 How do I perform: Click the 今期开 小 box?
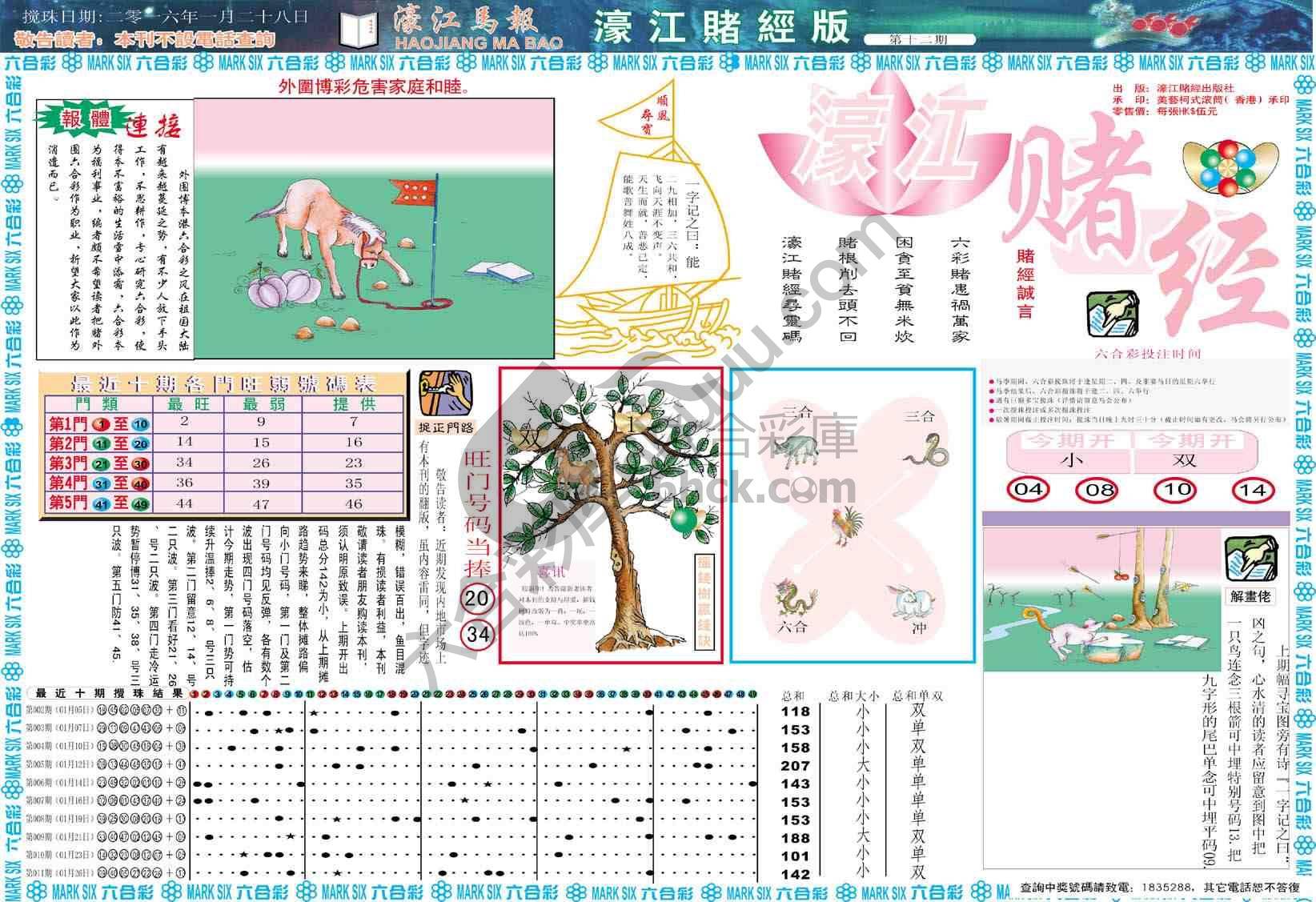[x=1069, y=459]
